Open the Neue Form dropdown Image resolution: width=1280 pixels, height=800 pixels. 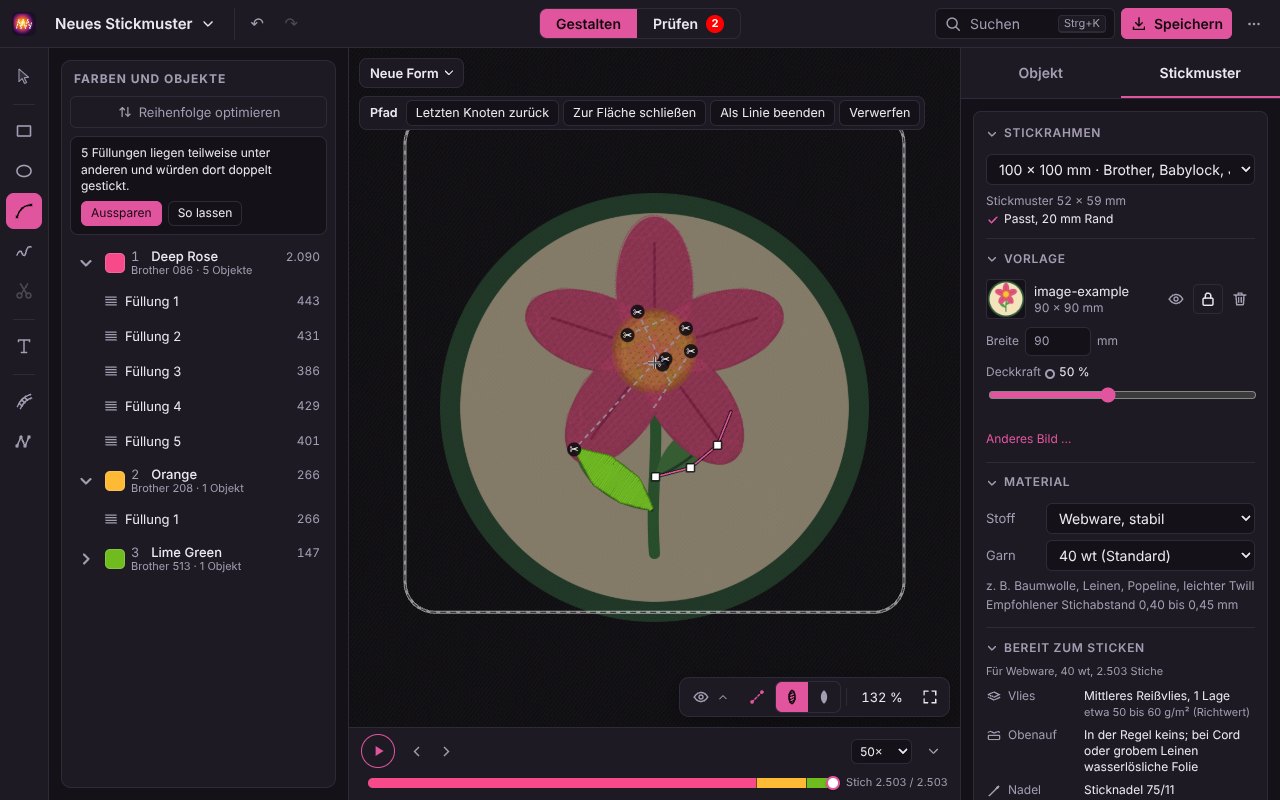click(411, 73)
